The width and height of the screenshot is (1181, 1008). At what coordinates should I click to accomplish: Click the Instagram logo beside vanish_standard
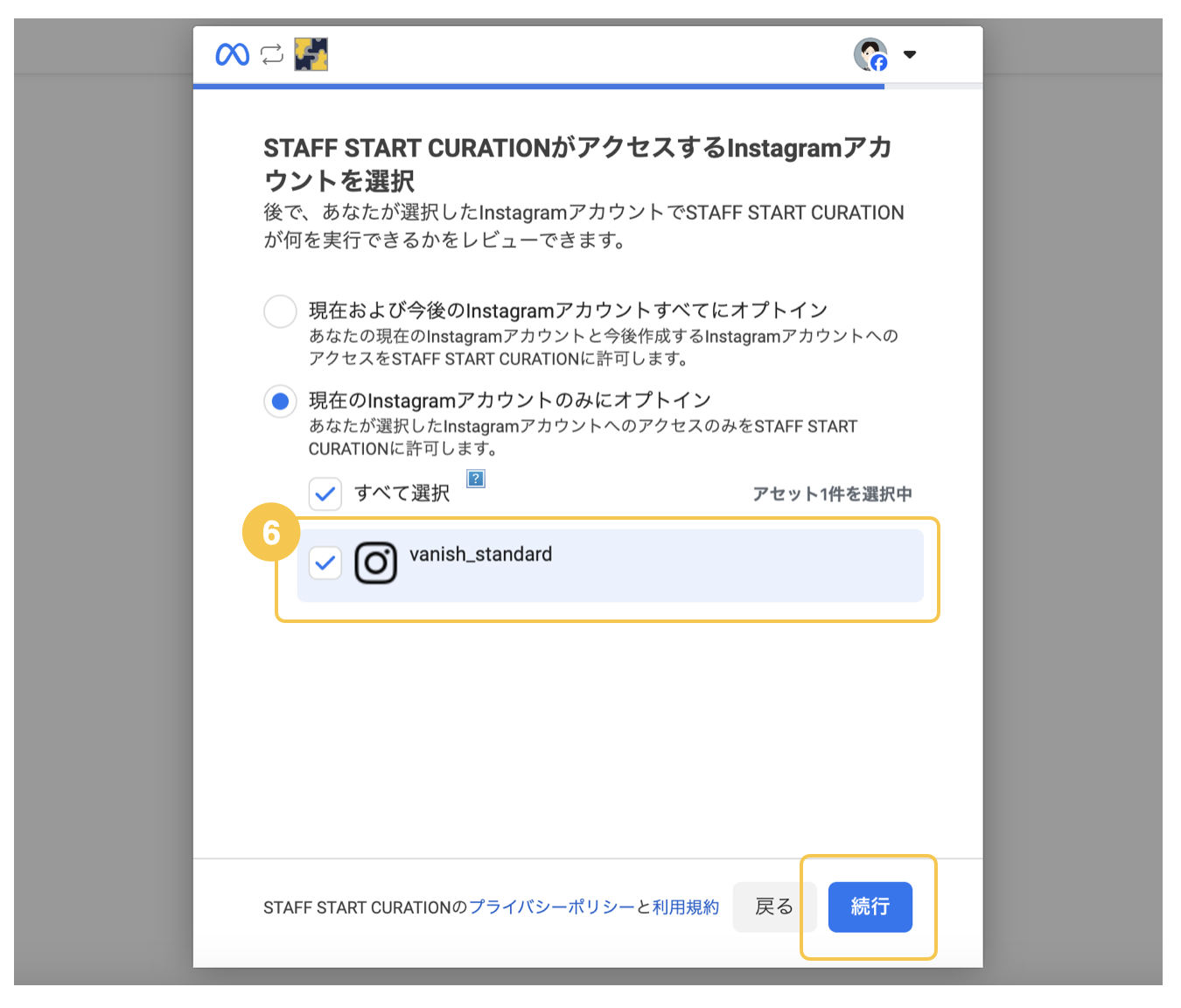375,563
